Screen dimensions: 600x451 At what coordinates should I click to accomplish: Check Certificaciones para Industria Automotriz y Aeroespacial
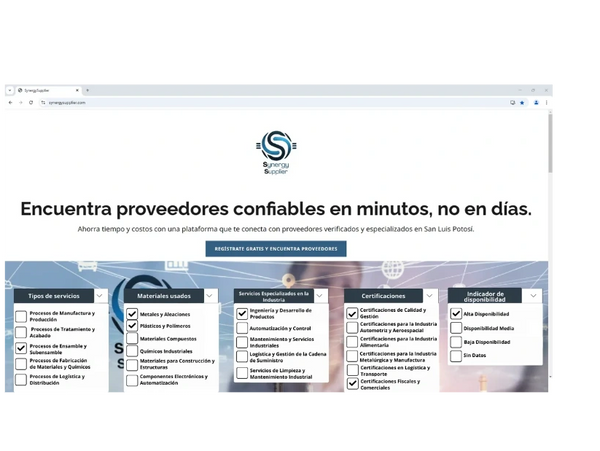point(352,327)
